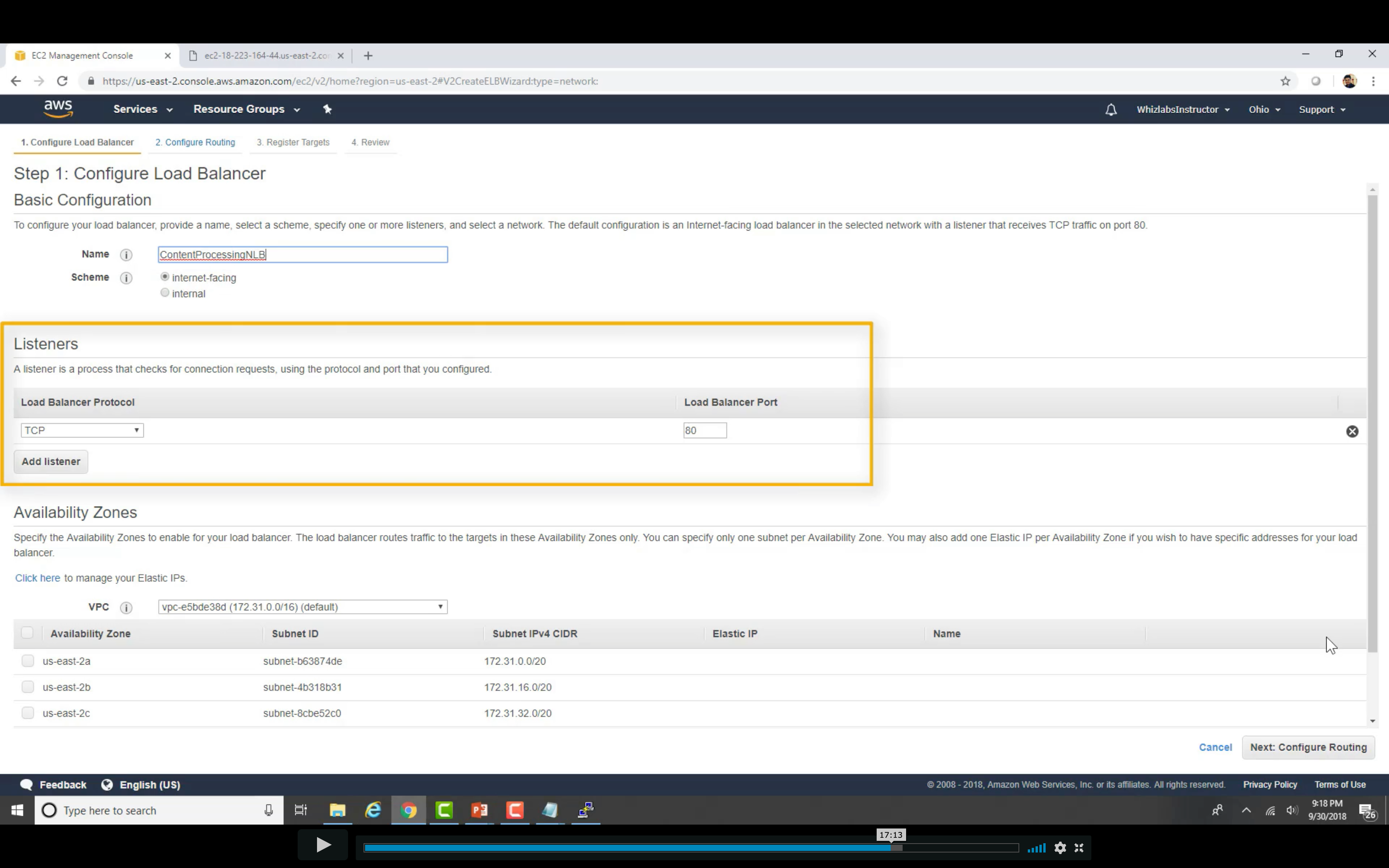Open the notifications bell icon
This screenshot has height=868, width=1389.
(x=1111, y=110)
